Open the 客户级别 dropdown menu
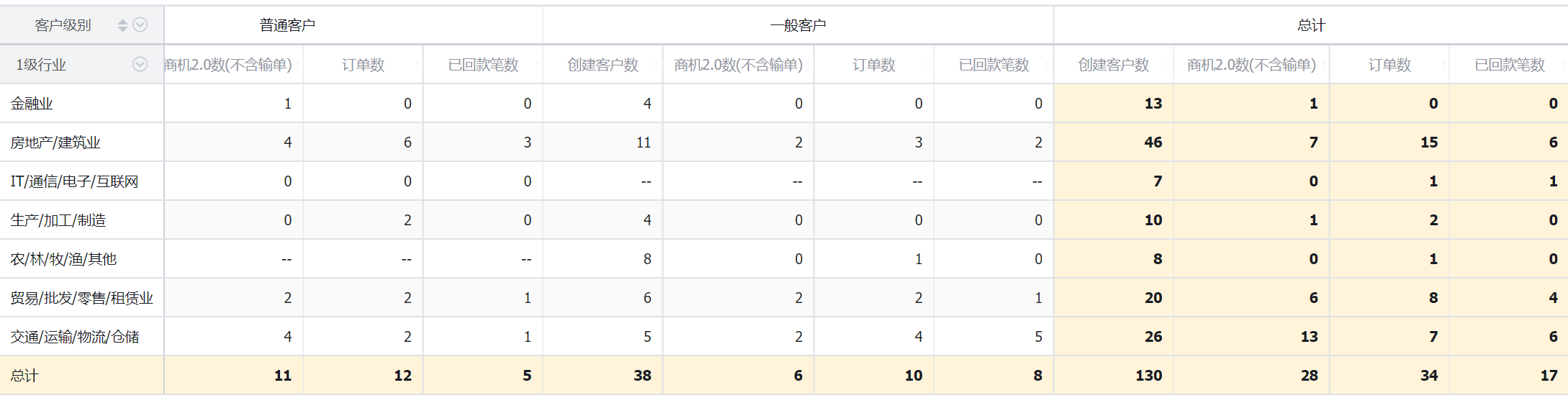1568x398 pixels. [x=140, y=25]
